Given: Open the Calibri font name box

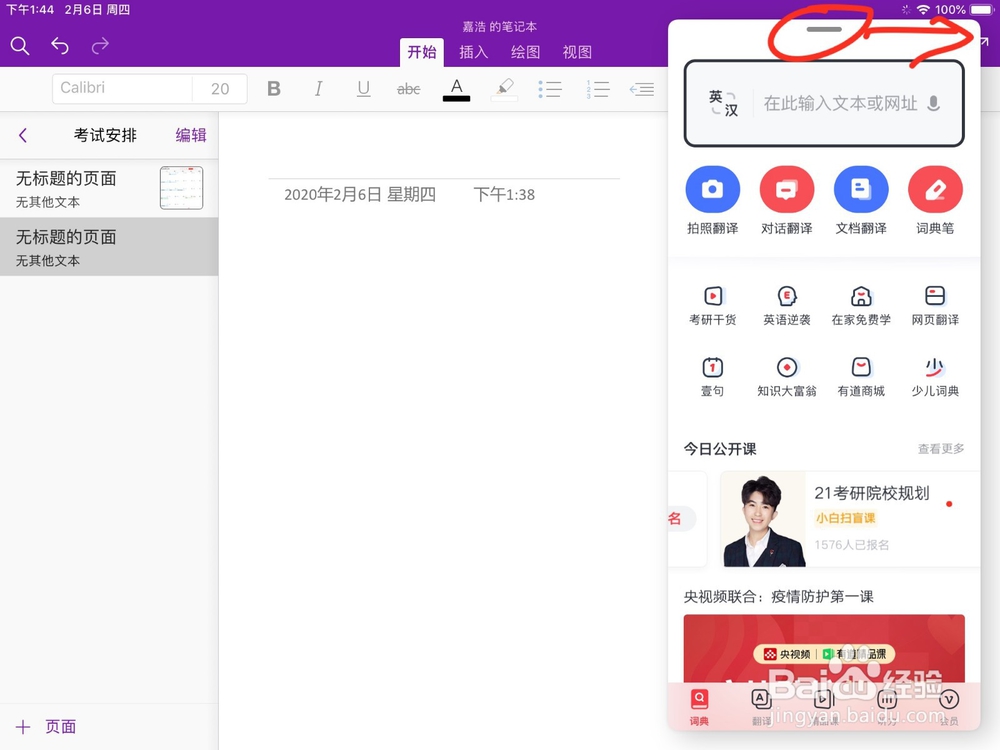Looking at the screenshot, I should pyautogui.click(x=122, y=89).
